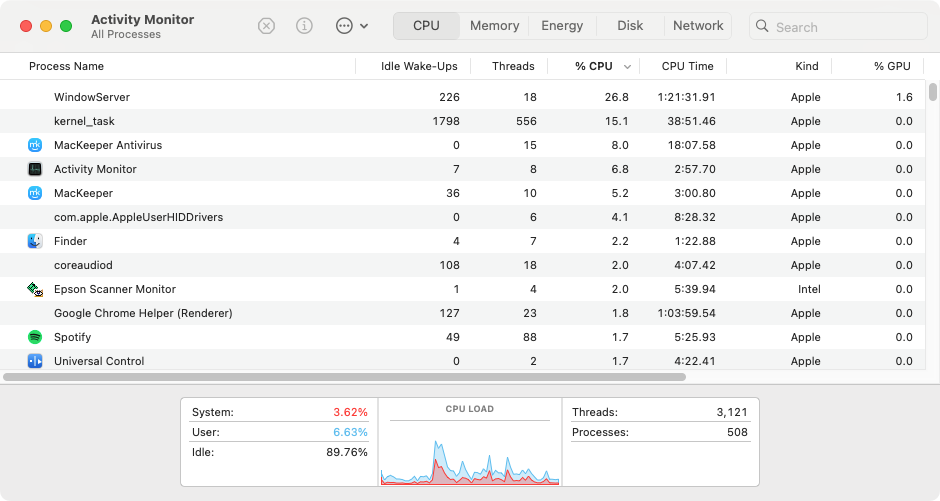Click the 26.8 % CPU value
The width and height of the screenshot is (940, 501).
click(616, 97)
